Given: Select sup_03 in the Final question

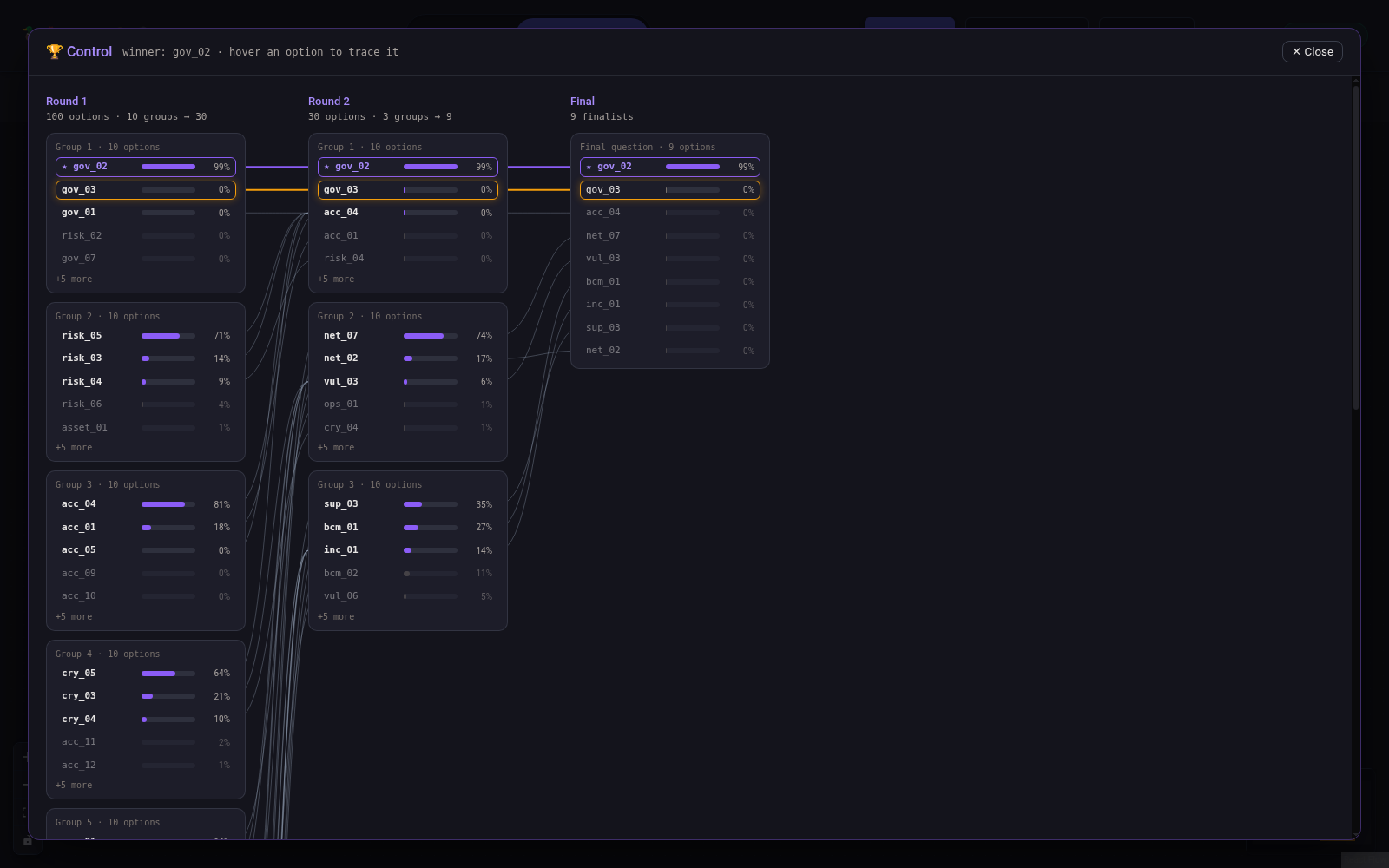Looking at the screenshot, I should 670,328.
